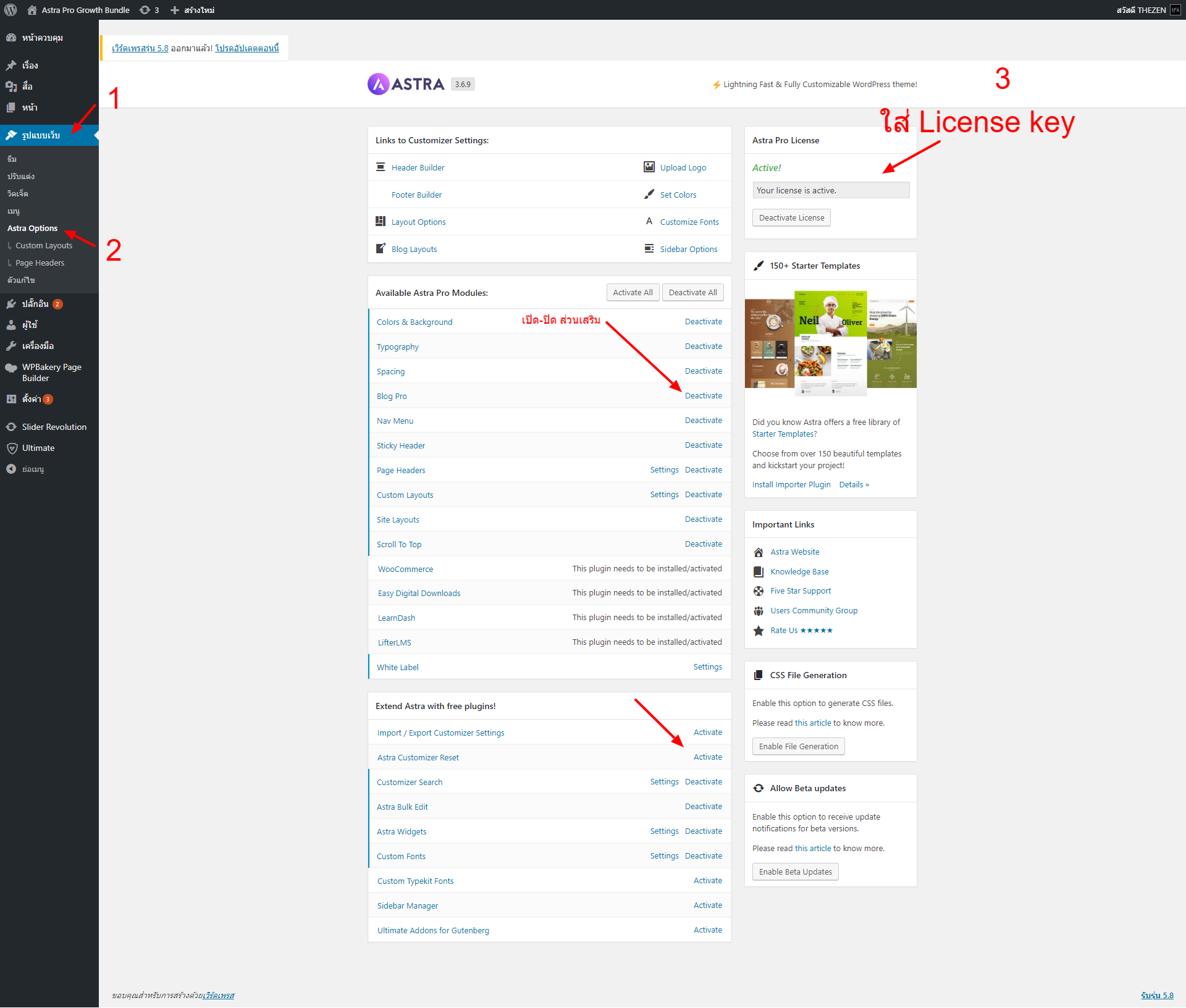Click the WordPress logo icon
The image size is (1186, 1008).
(x=11, y=10)
